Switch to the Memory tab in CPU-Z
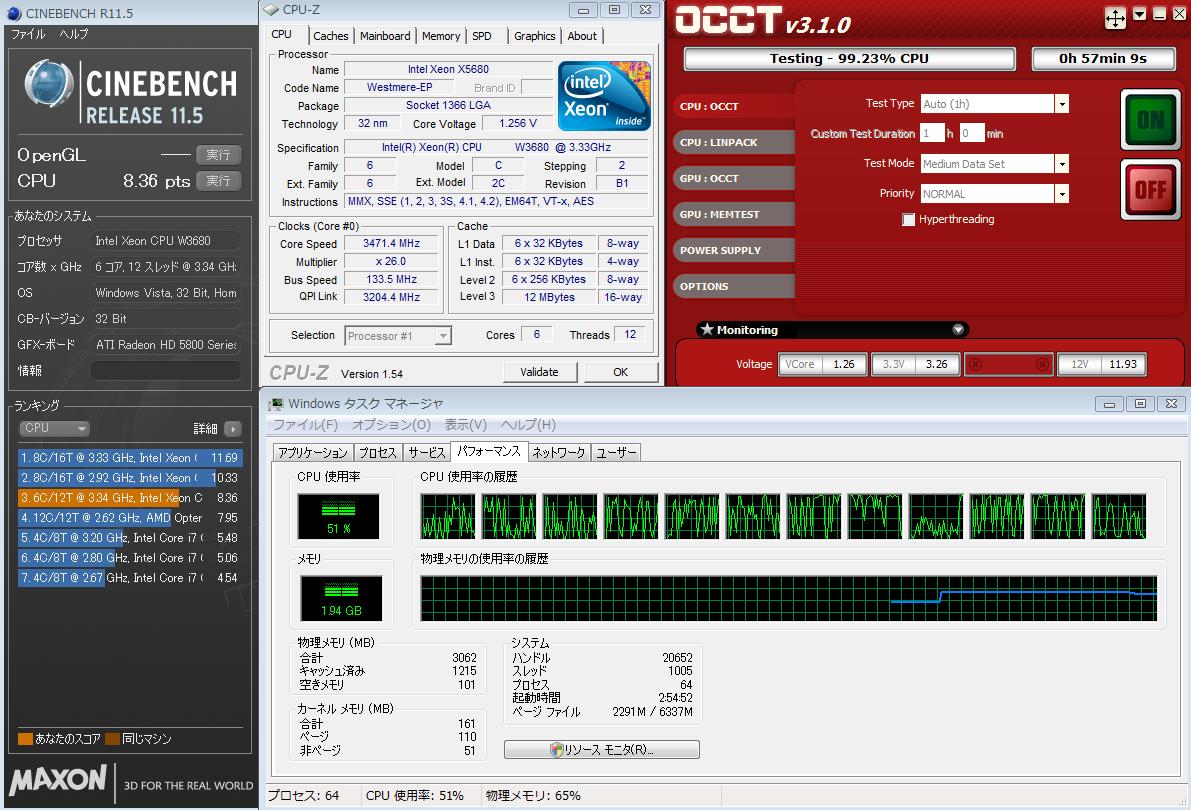Viewport: 1191px width, 810px height. [x=441, y=36]
